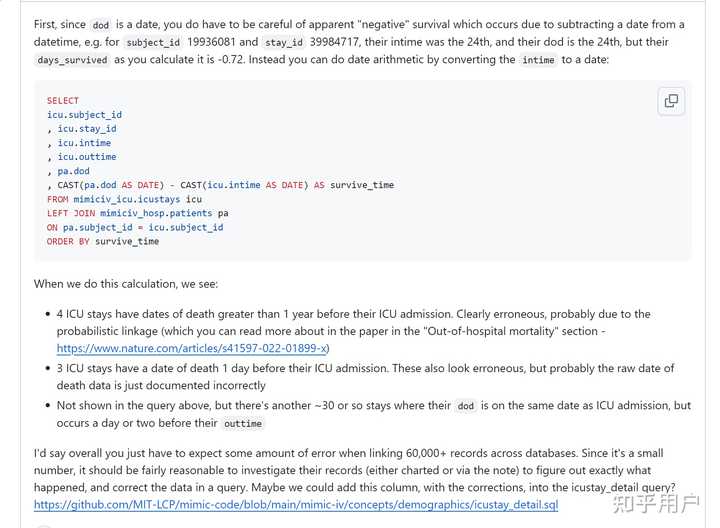This screenshot has width=720, height=528.
Task: Click the 'ORDER BY survive_time' code line
Action: [x=102, y=241]
